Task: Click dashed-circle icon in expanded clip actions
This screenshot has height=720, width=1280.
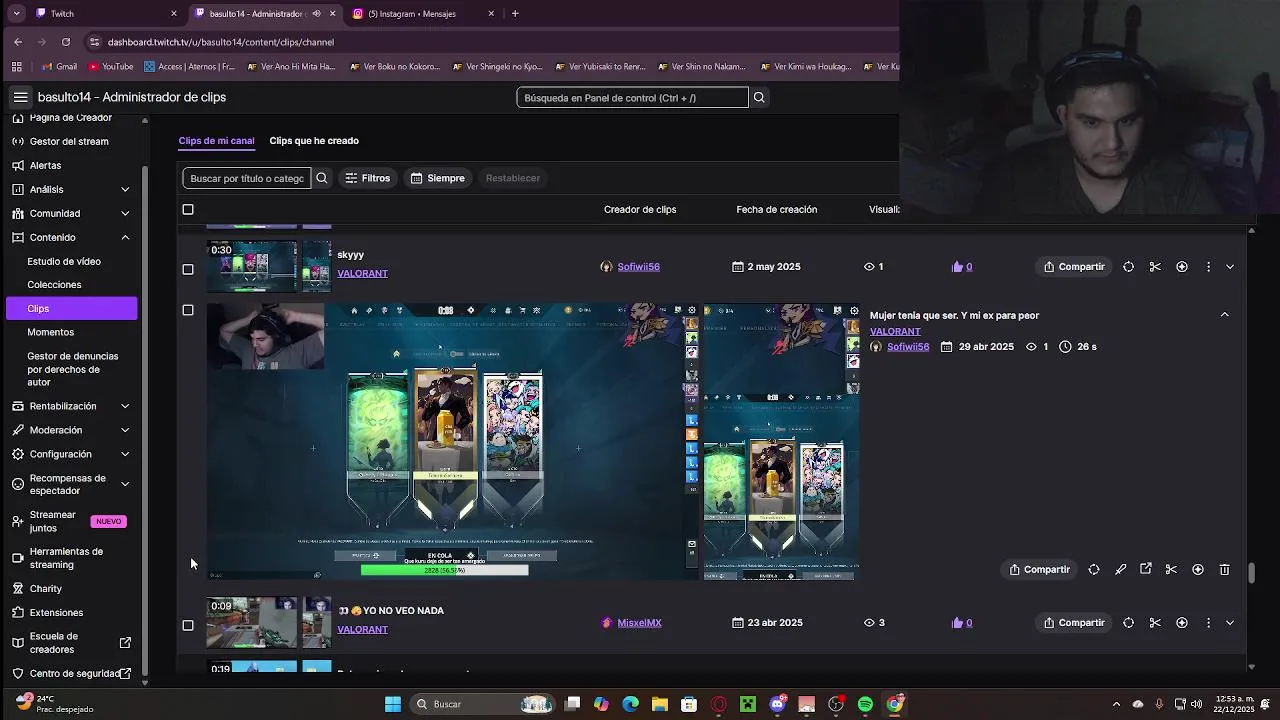Action: click(x=1094, y=570)
